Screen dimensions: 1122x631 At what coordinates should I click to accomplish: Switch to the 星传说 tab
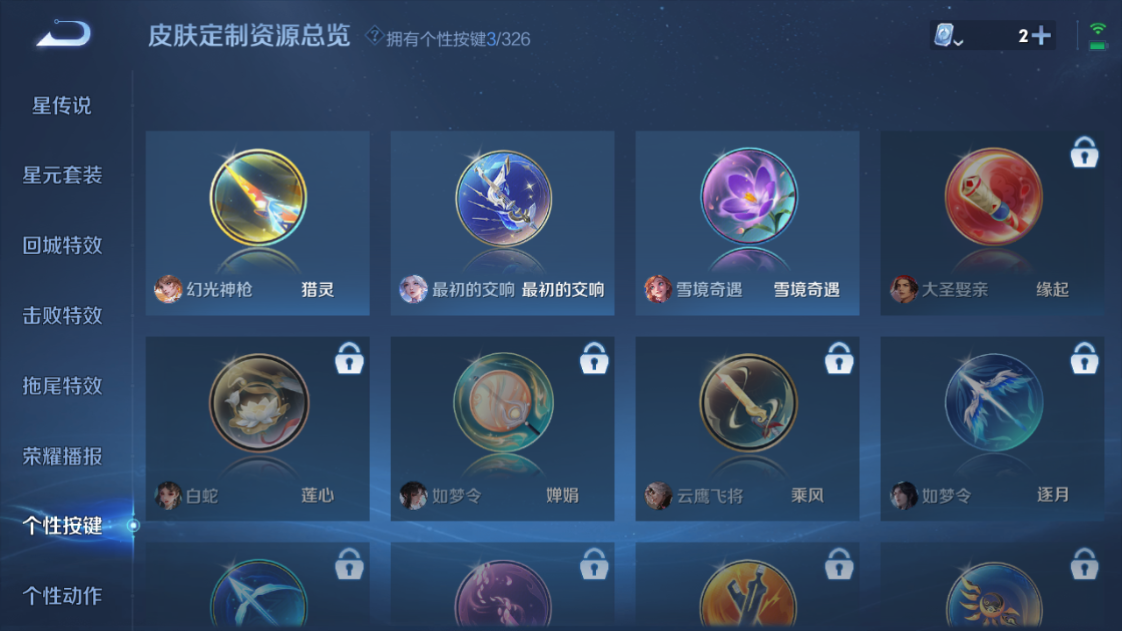(x=62, y=106)
